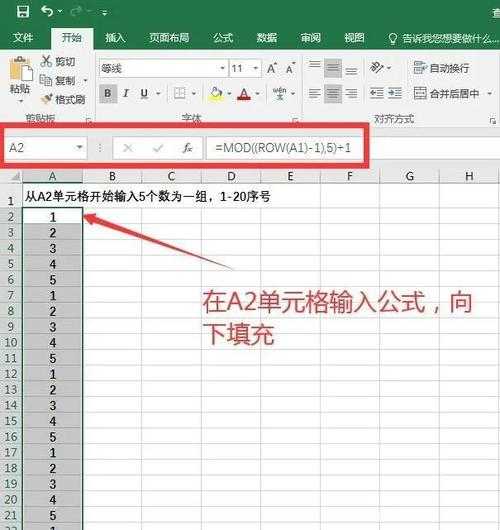The height and width of the screenshot is (530, 500).
Task: Switch to the 开始 ribbon tab
Action: pos(72,37)
